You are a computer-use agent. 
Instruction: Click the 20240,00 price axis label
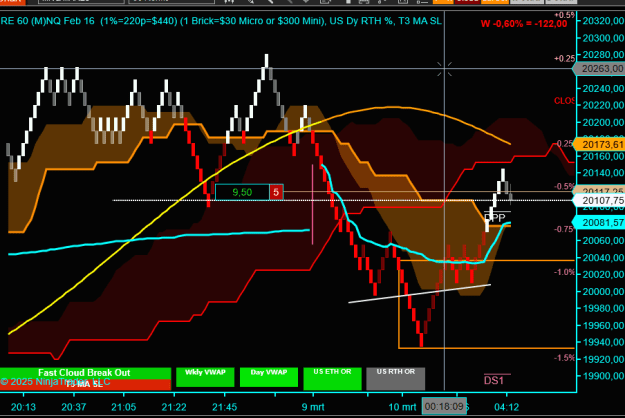(x=603, y=89)
